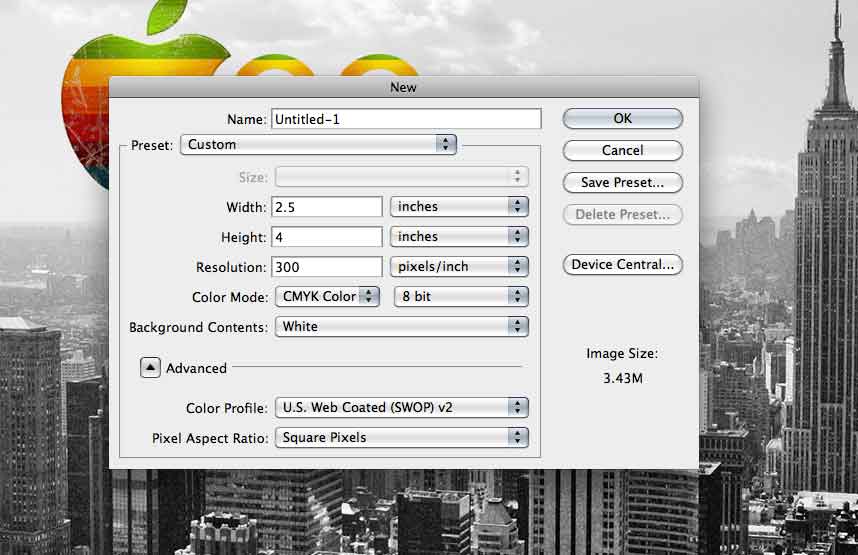Viewport: 858px width, 555px height.
Task: Click the Background Contents label
Action: pos(198,327)
